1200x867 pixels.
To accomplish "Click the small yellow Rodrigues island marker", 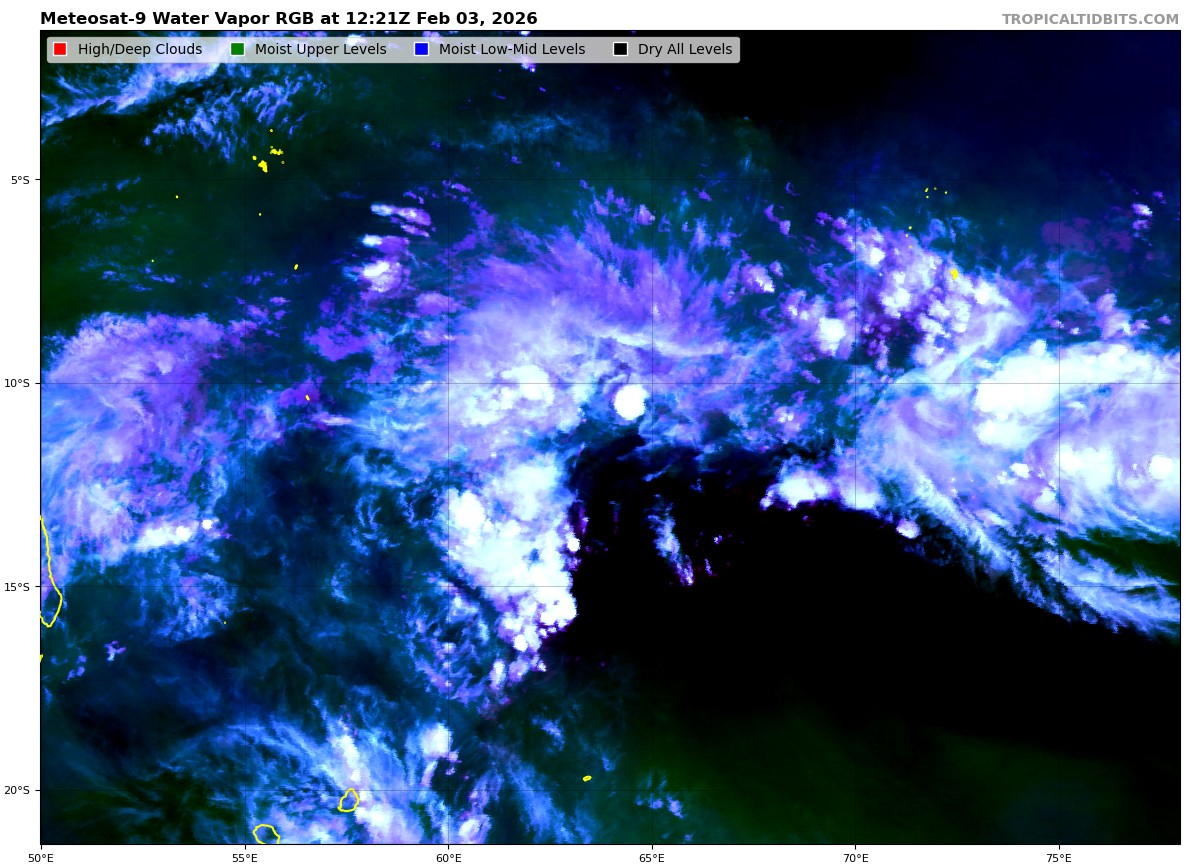I will pos(587,778).
